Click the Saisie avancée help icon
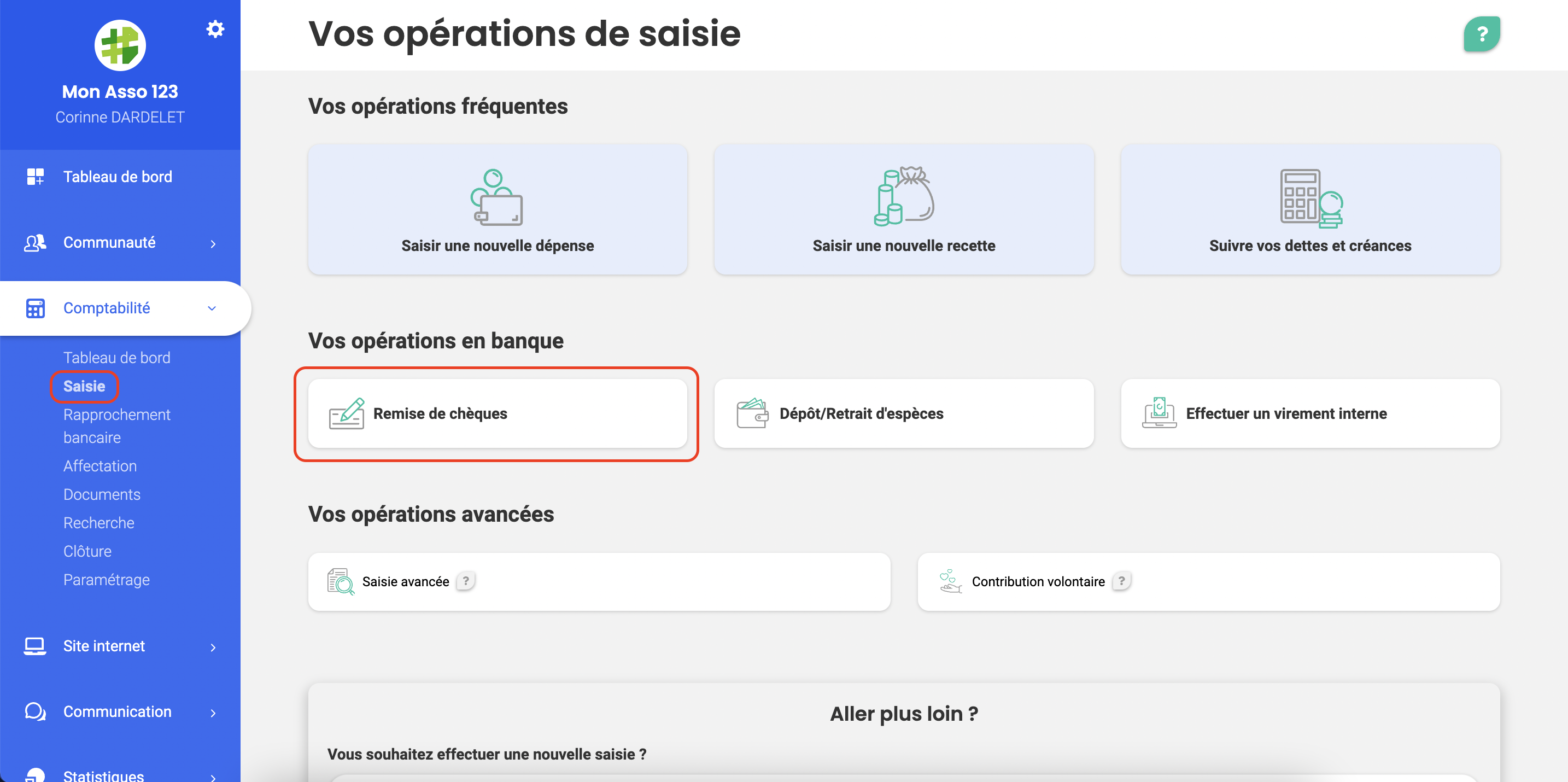 point(466,581)
